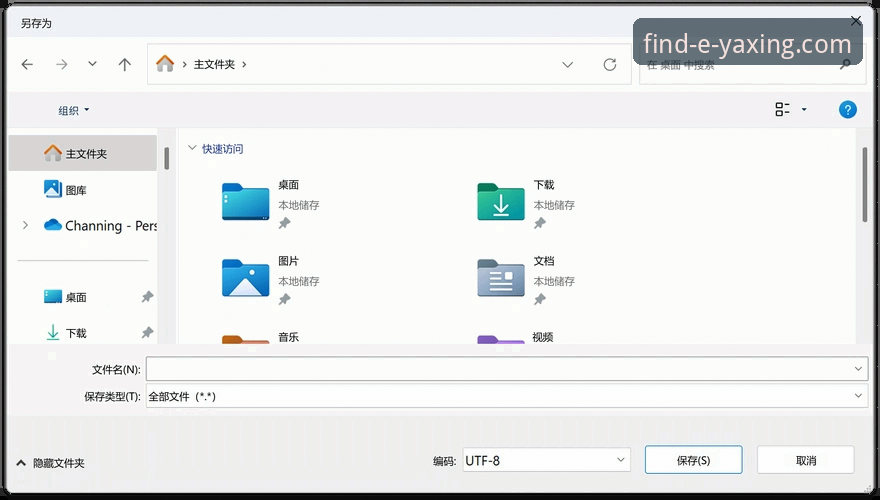The height and width of the screenshot is (500, 880).
Task: Select 主文件夹 in the navigation pane
Action: click(82, 153)
